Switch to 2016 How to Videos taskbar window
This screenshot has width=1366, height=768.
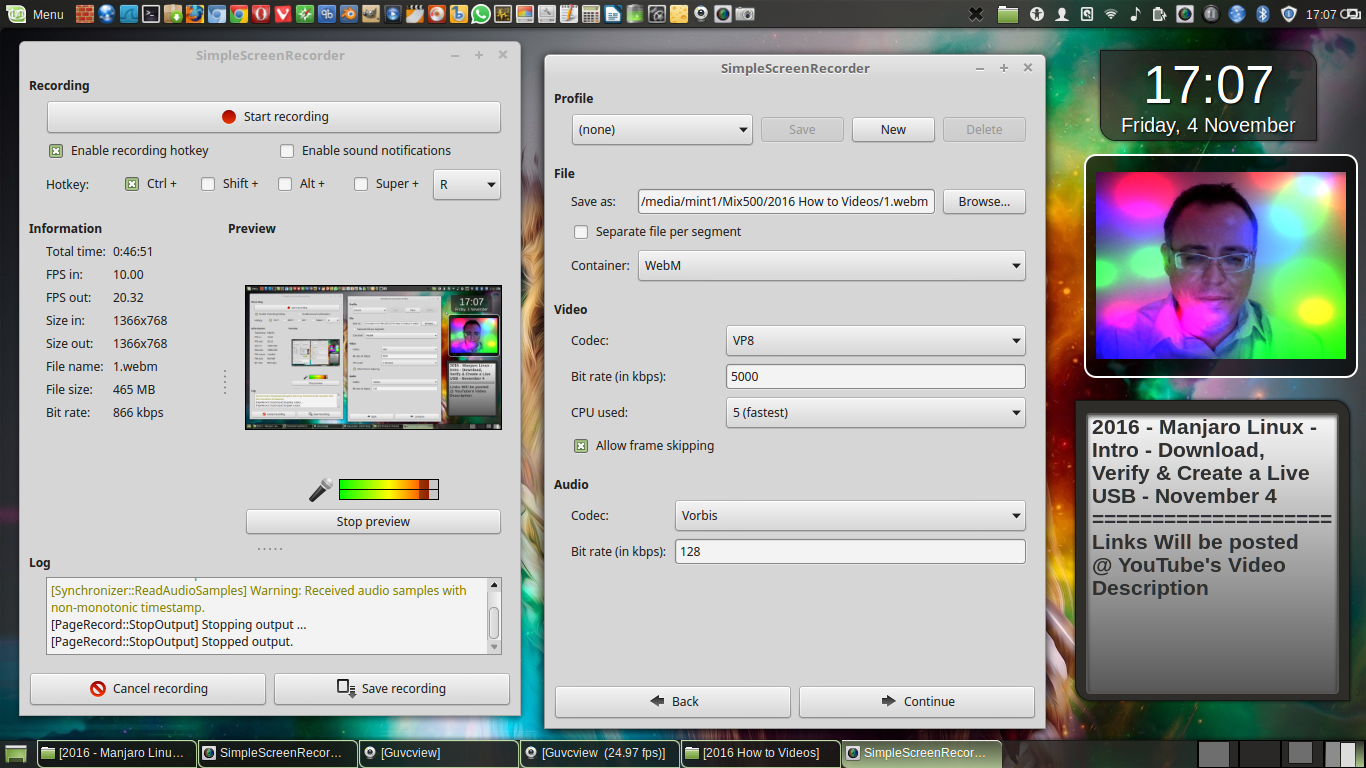(761, 753)
